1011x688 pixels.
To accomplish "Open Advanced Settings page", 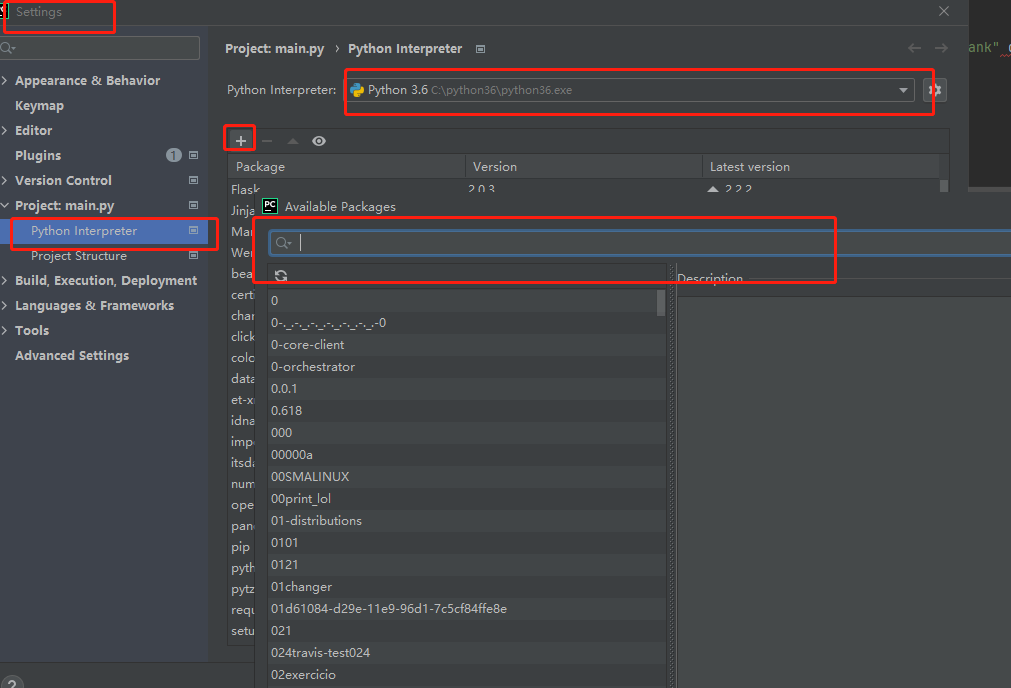I will [72, 355].
